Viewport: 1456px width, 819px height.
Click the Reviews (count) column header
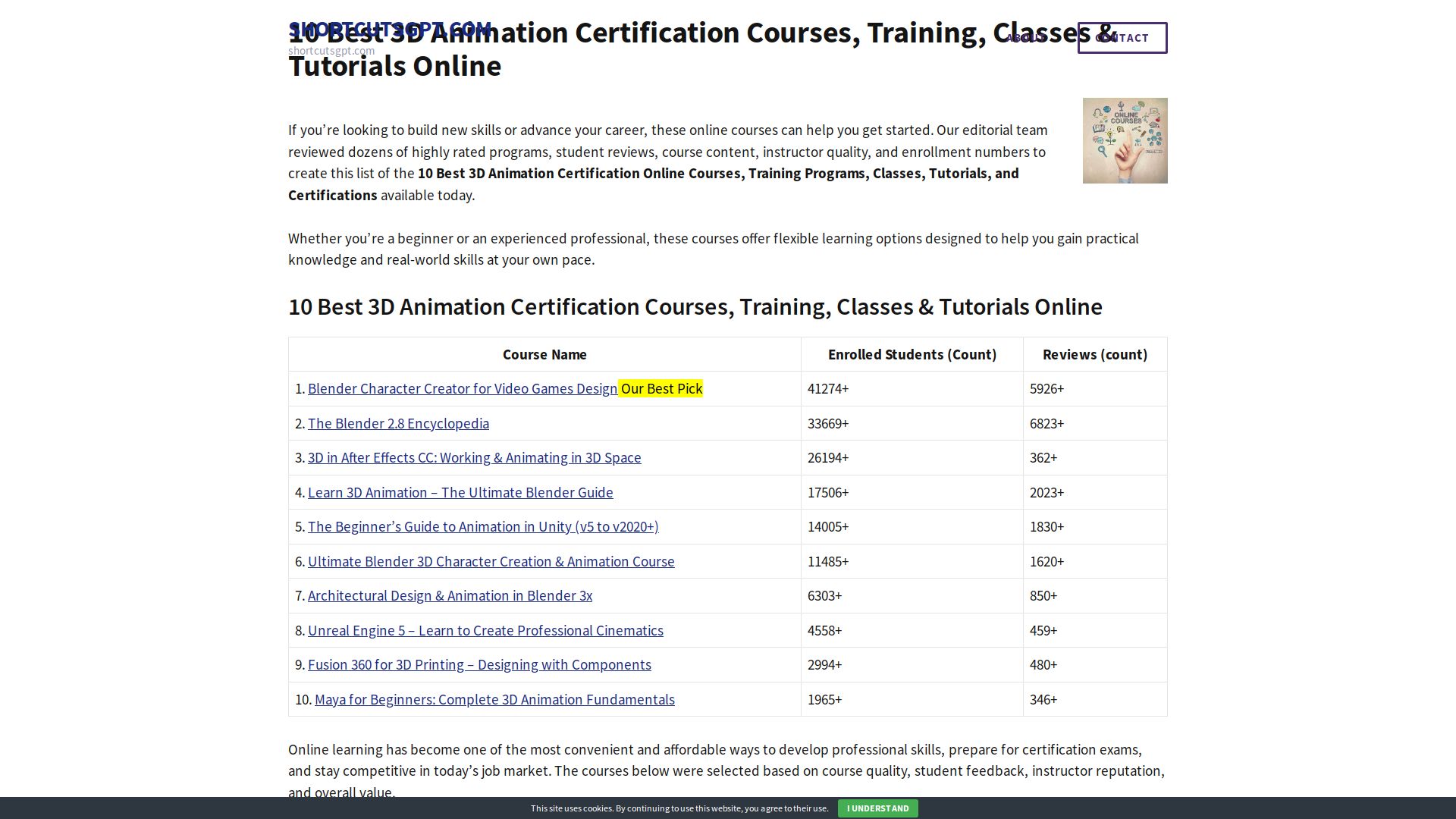(x=1095, y=355)
